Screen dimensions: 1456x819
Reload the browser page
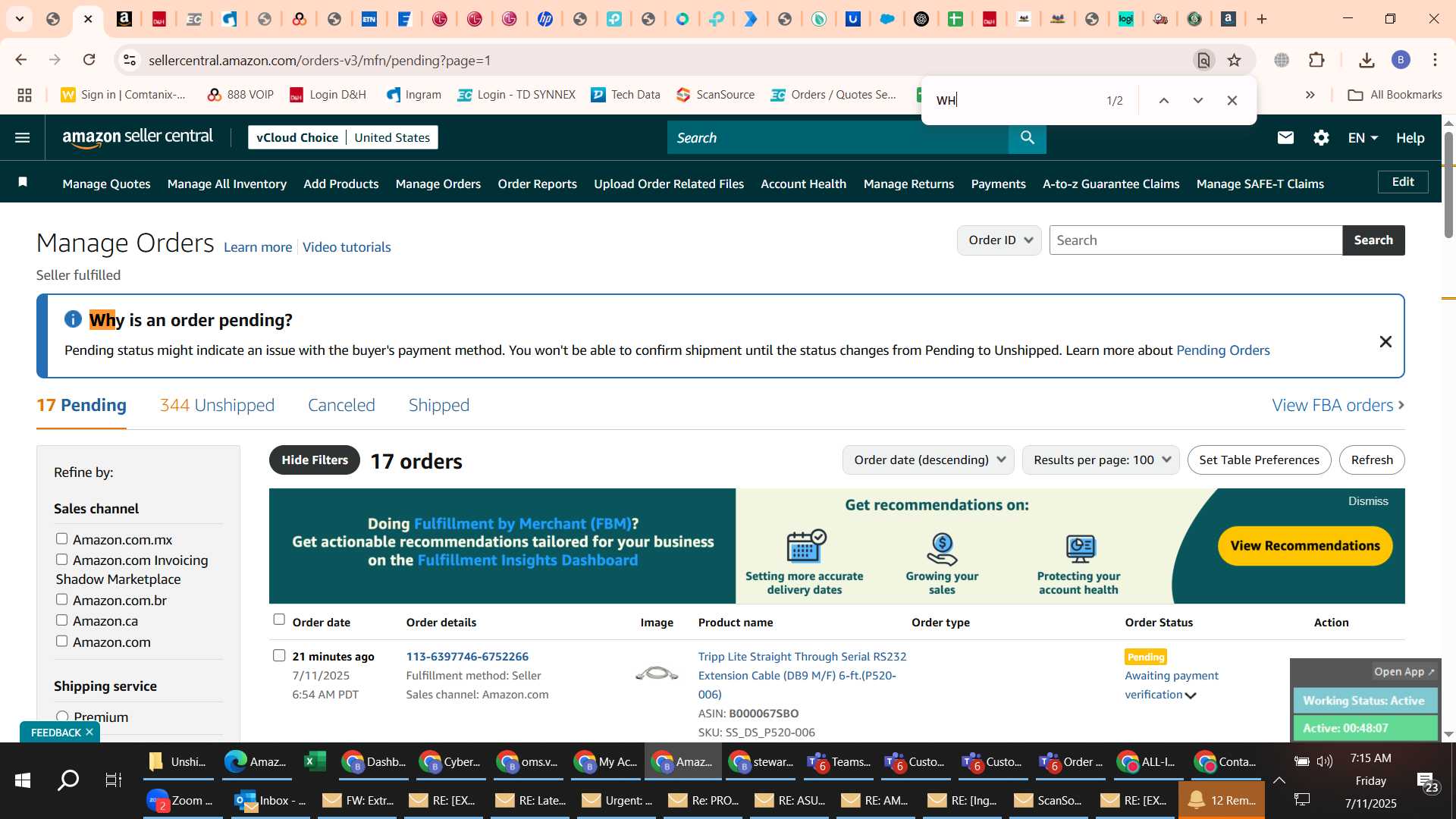point(89,60)
